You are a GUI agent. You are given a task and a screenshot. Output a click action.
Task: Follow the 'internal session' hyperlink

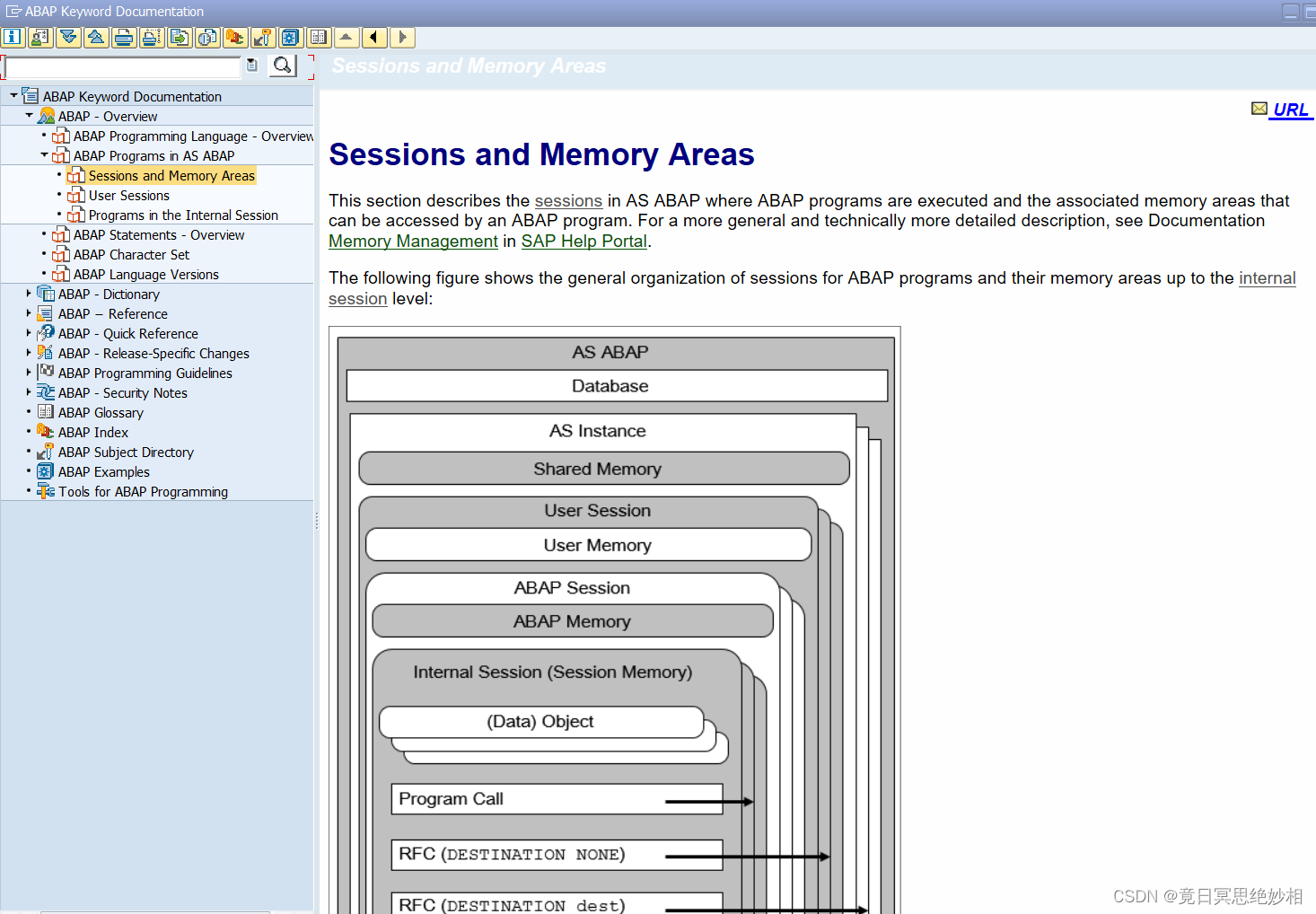click(1267, 278)
